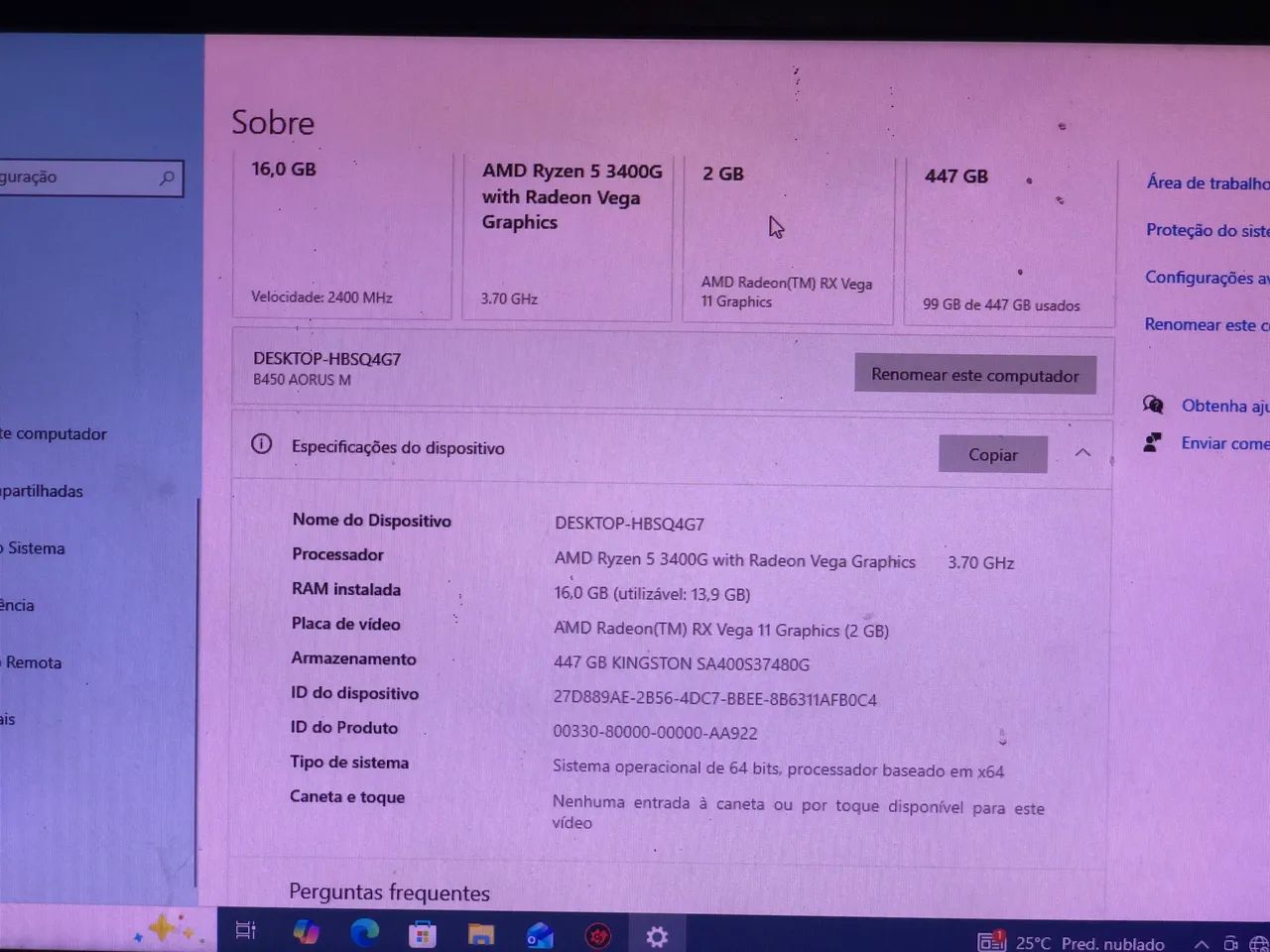This screenshot has width=1270, height=952.
Task: Click the Processador label
Action: [337, 554]
